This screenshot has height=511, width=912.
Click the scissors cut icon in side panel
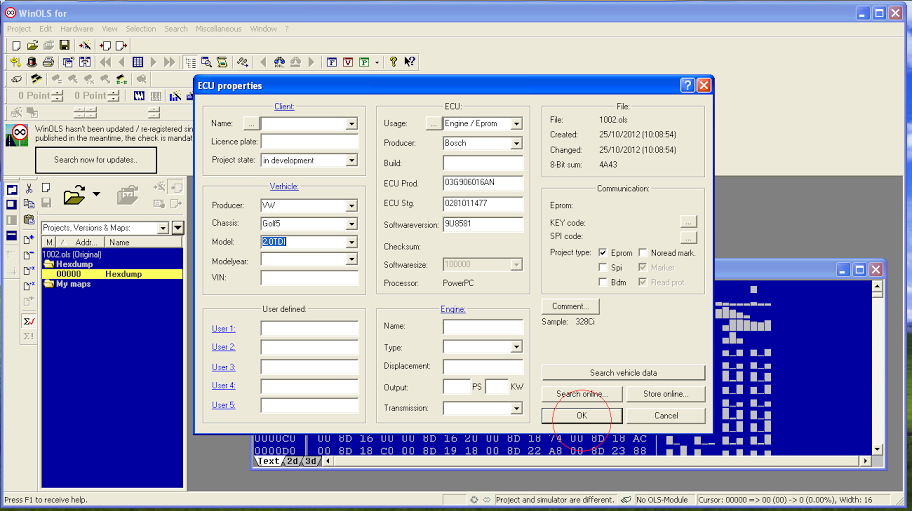[29, 189]
